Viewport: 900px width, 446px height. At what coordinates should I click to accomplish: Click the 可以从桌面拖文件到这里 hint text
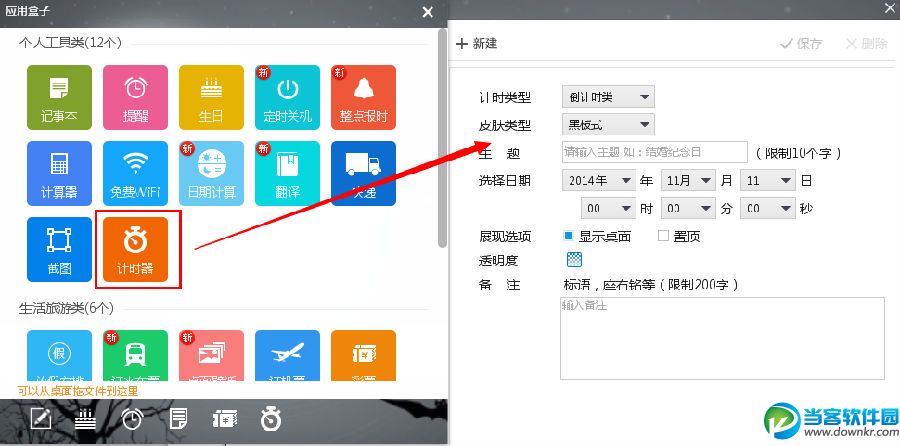point(78,391)
